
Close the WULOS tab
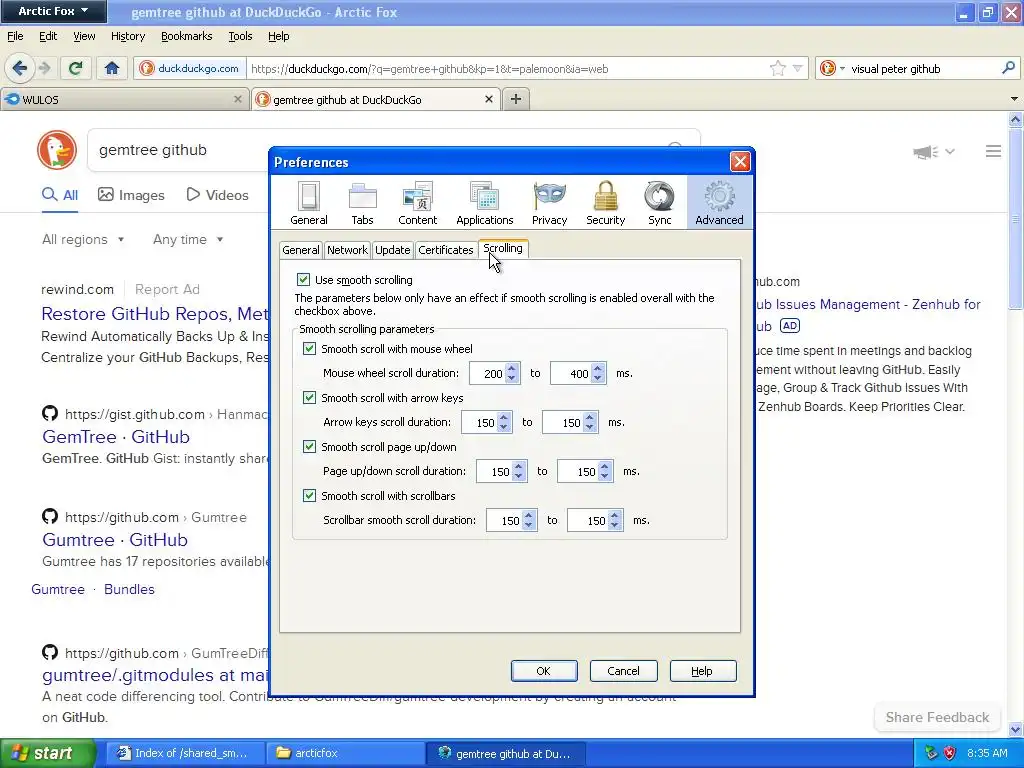(238, 99)
